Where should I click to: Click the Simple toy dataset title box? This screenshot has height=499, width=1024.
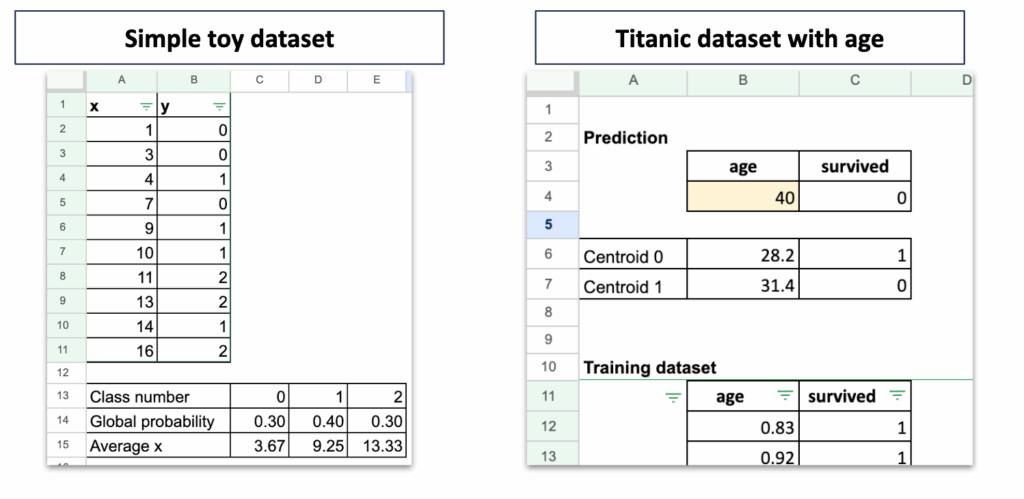pos(229,38)
